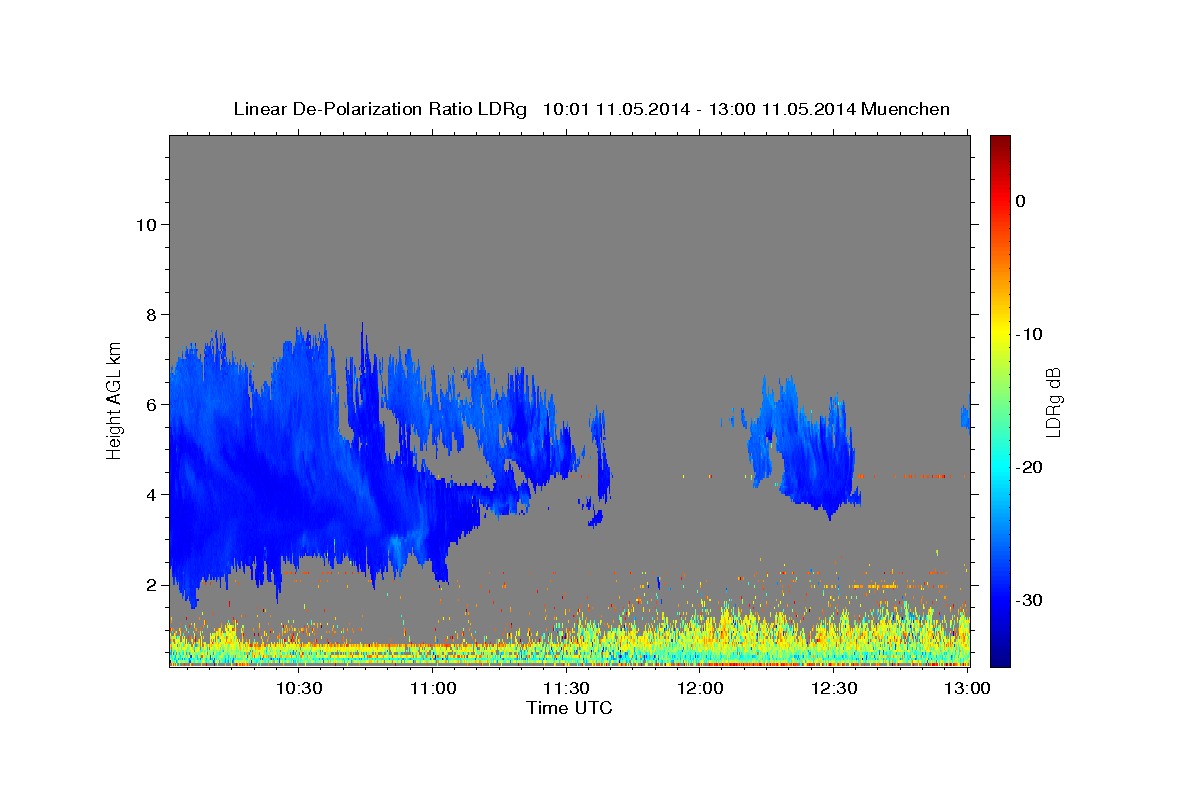Click the 11:00 time tick label

point(433,688)
